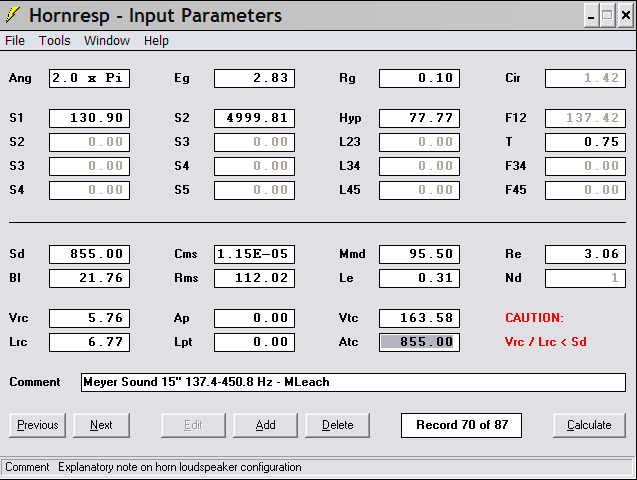Click the Cms label
637x480 pixels.
tap(186, 254)
